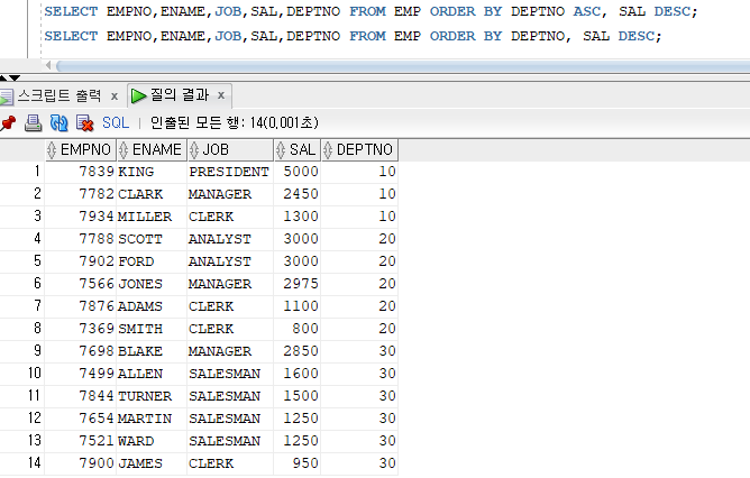This screenshot has height=478, width=750.
Task: Select row number 14 header
Action: point(22,464)
